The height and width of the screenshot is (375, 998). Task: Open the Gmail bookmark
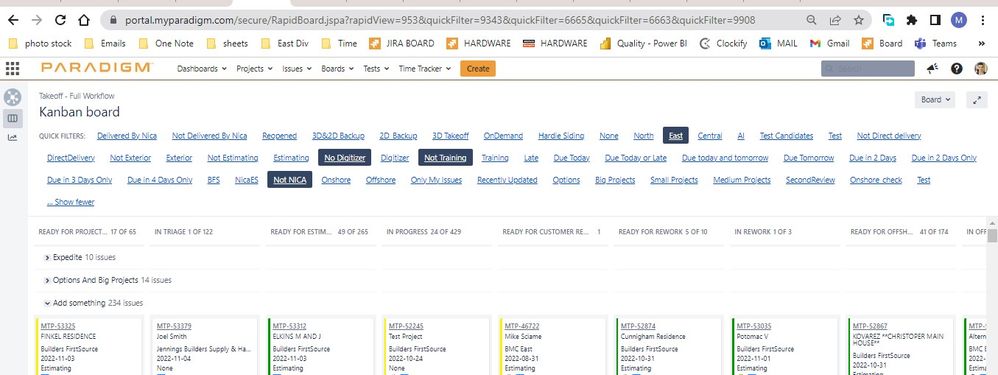[829, 43]
